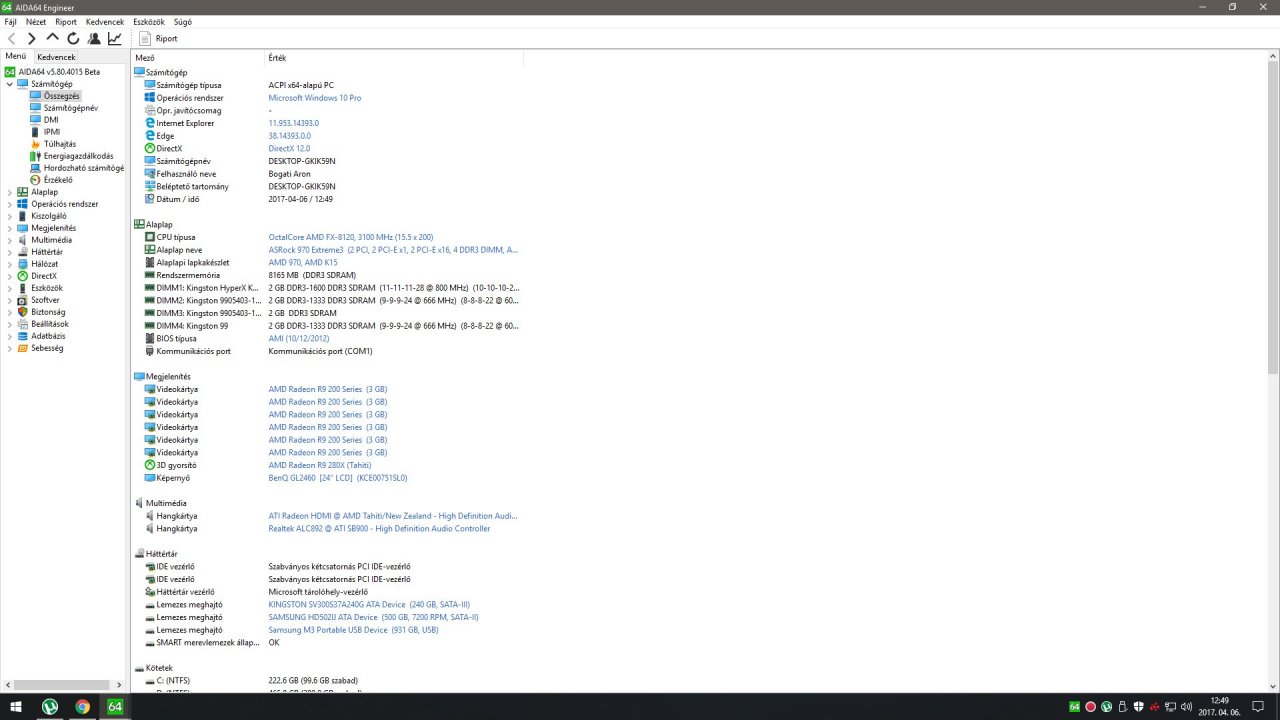Expand the Kiszolgáló tree node
The width and height of the screenshot is (1280, 720).
pyautogui.click(x=10, y=216)
